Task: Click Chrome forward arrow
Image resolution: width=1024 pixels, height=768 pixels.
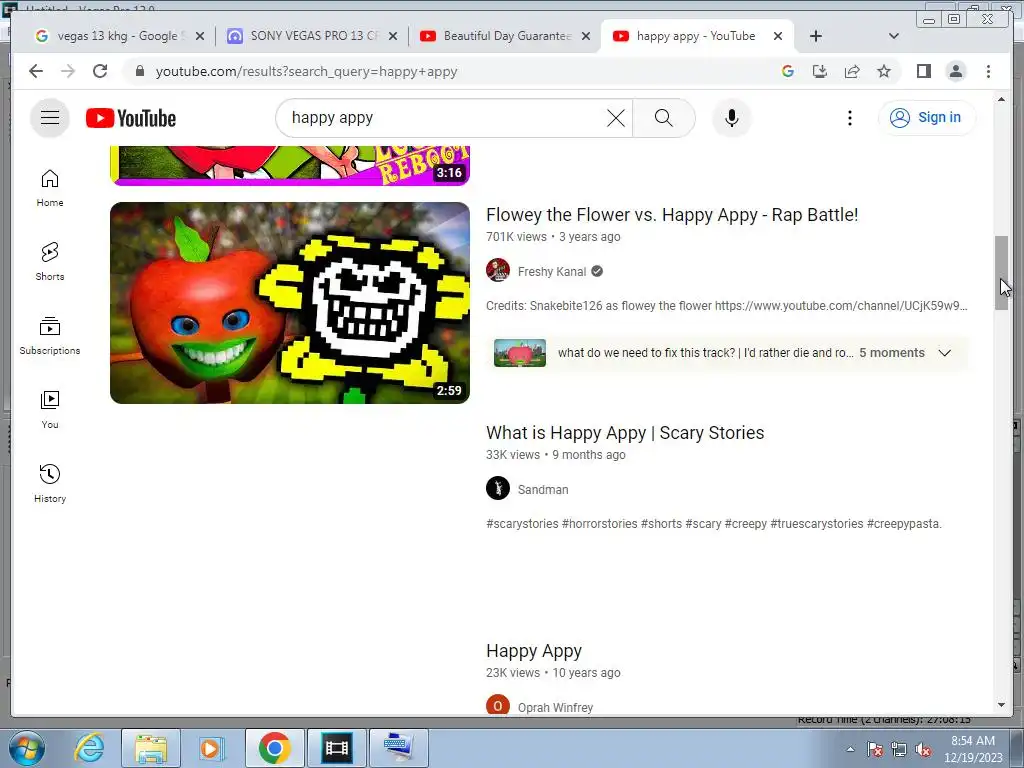Action: (68, 71)
